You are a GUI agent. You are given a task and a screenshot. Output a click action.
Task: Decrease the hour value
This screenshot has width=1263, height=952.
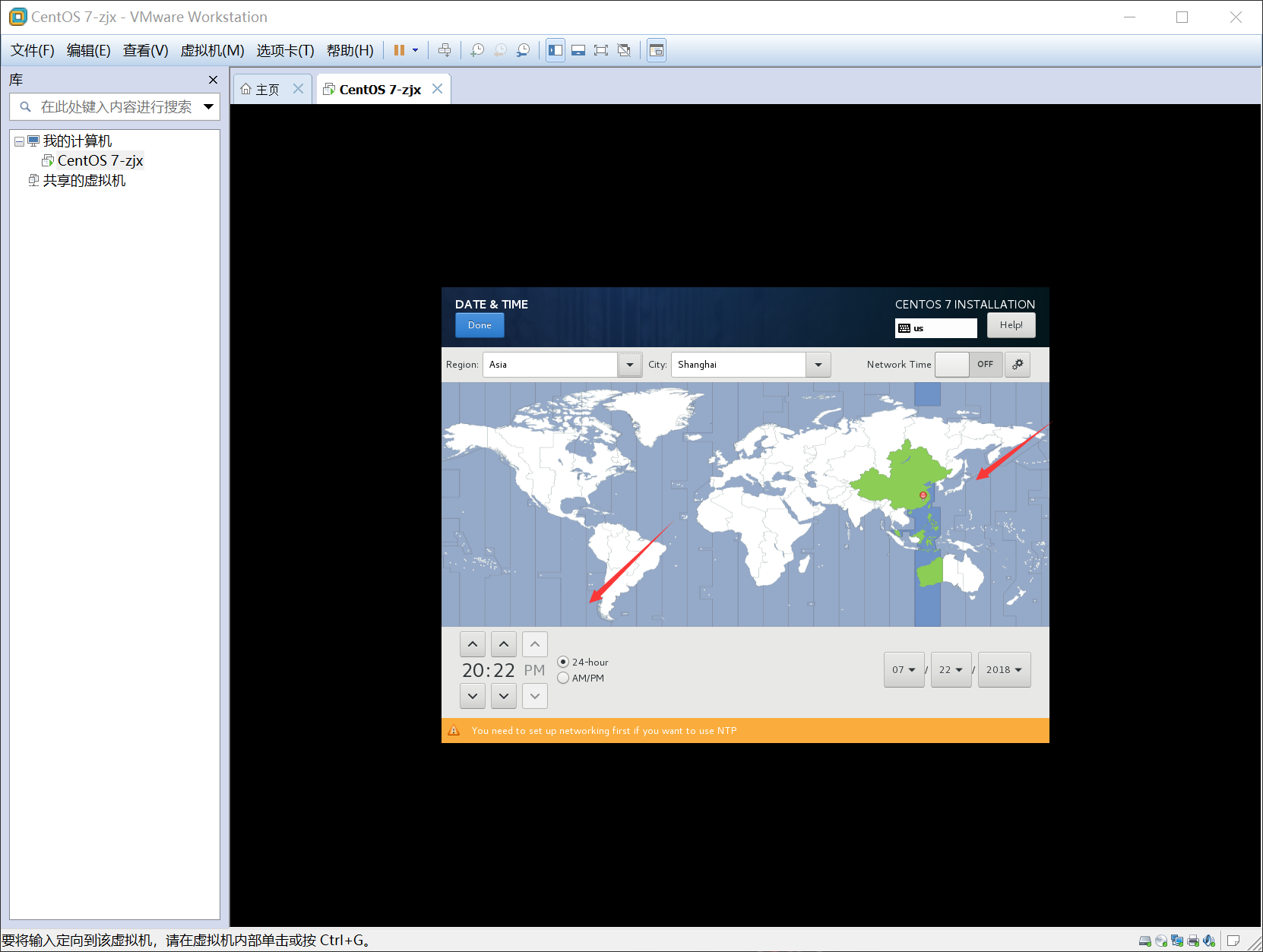click(x=473, y=696)
